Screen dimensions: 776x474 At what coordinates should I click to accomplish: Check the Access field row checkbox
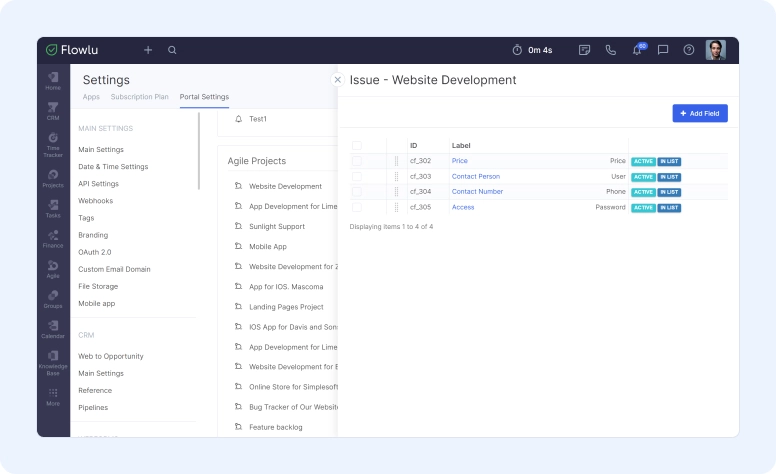357,207
